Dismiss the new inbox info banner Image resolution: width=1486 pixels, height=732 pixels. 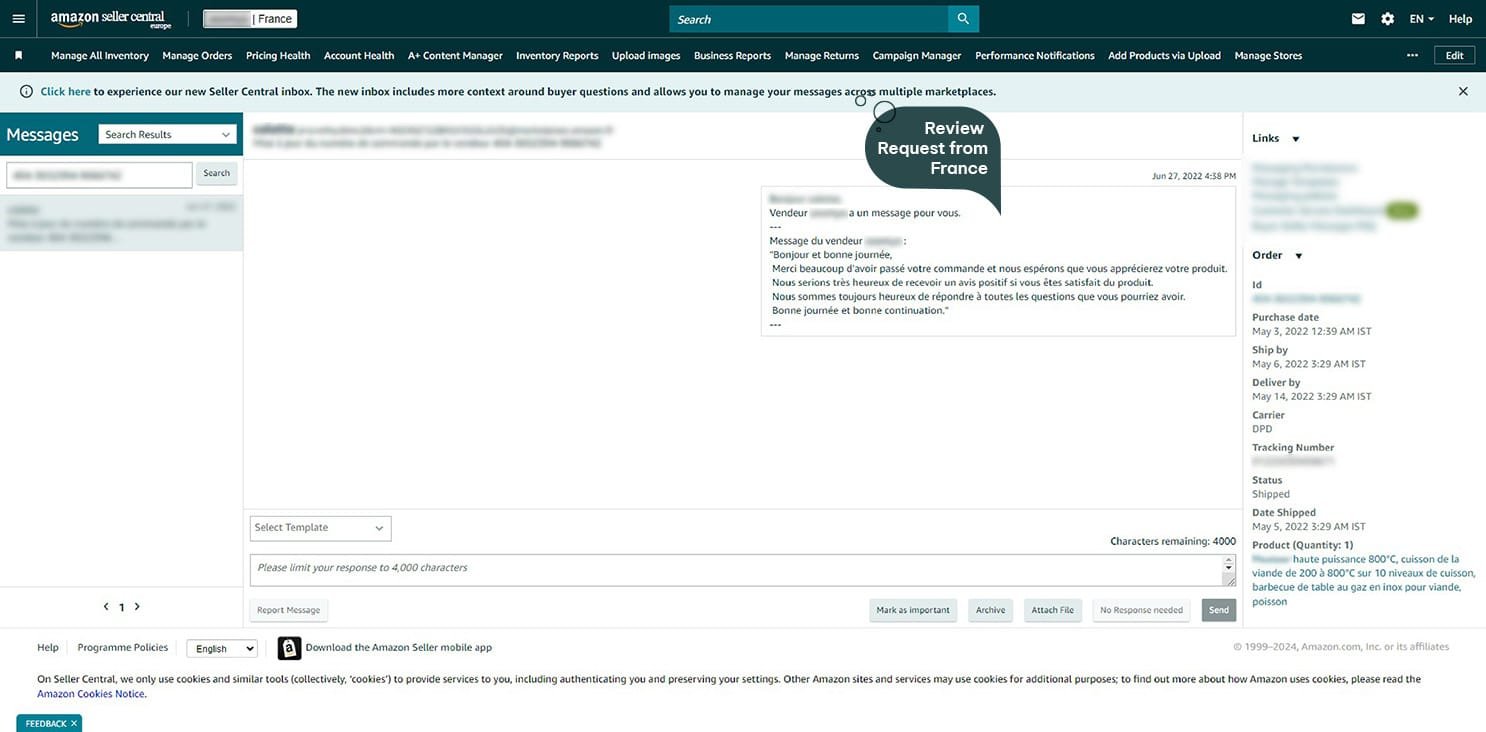coord(1463,91)
